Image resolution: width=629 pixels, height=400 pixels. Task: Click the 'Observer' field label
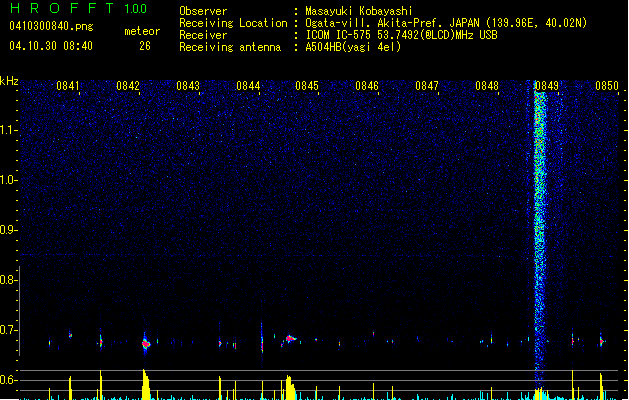[203, 11]
